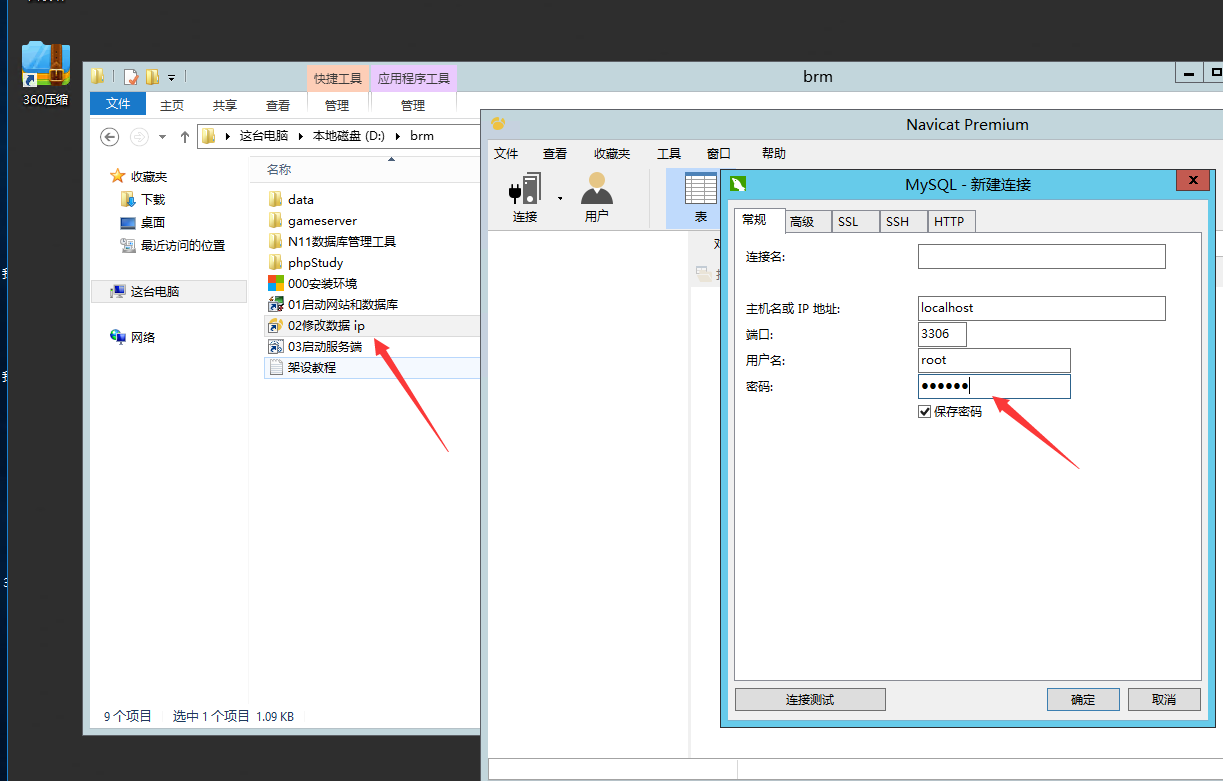The width and height of the screenshot is (1223, 781).
Task: Open the dropdown arrow beside 连接
Action: click(x=560, y=198)
